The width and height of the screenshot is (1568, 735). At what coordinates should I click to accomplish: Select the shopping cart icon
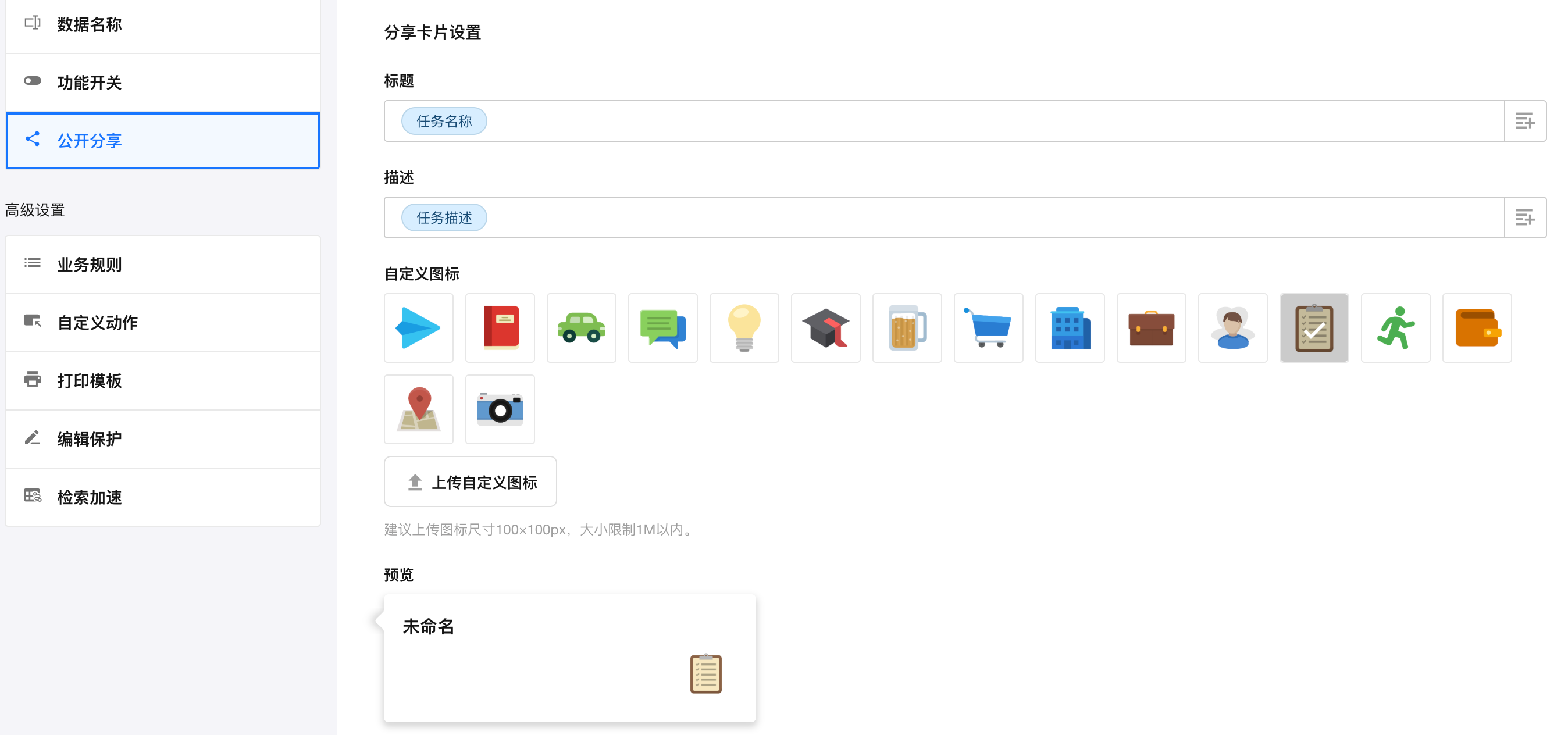988,328
